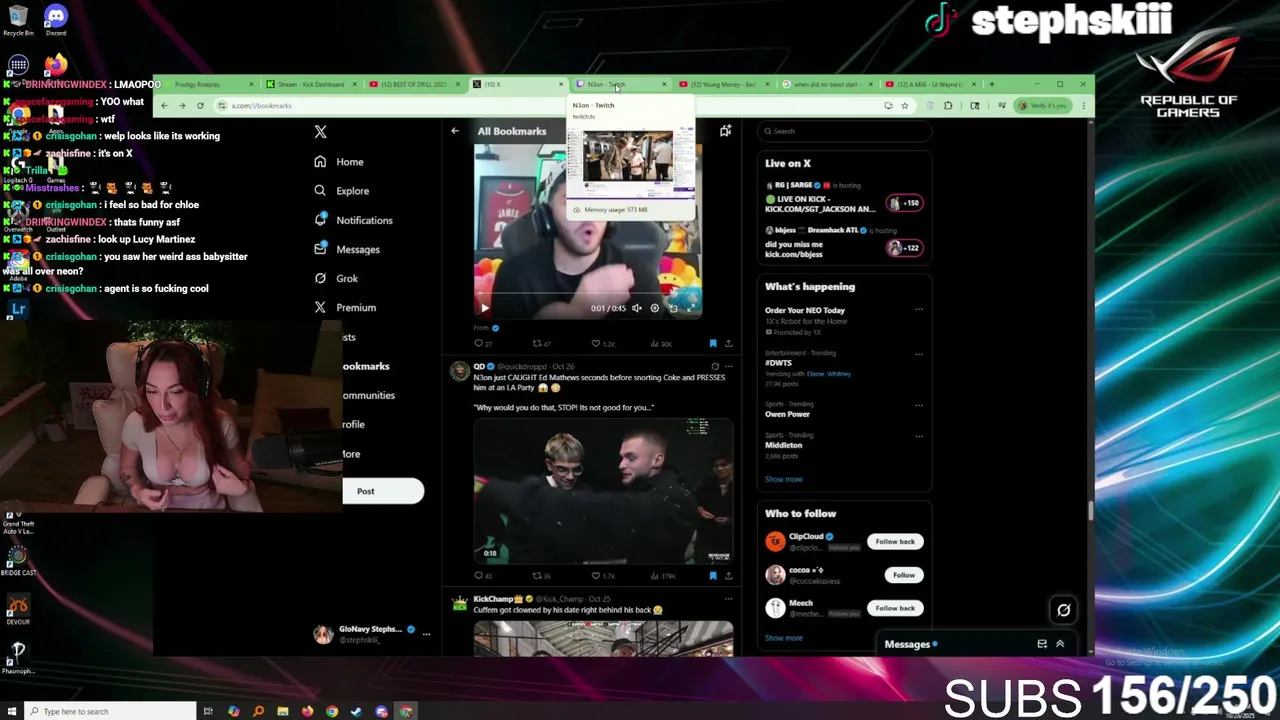Click the Grok icon on QD's post

pyautogui.click(x=714, y=367)
